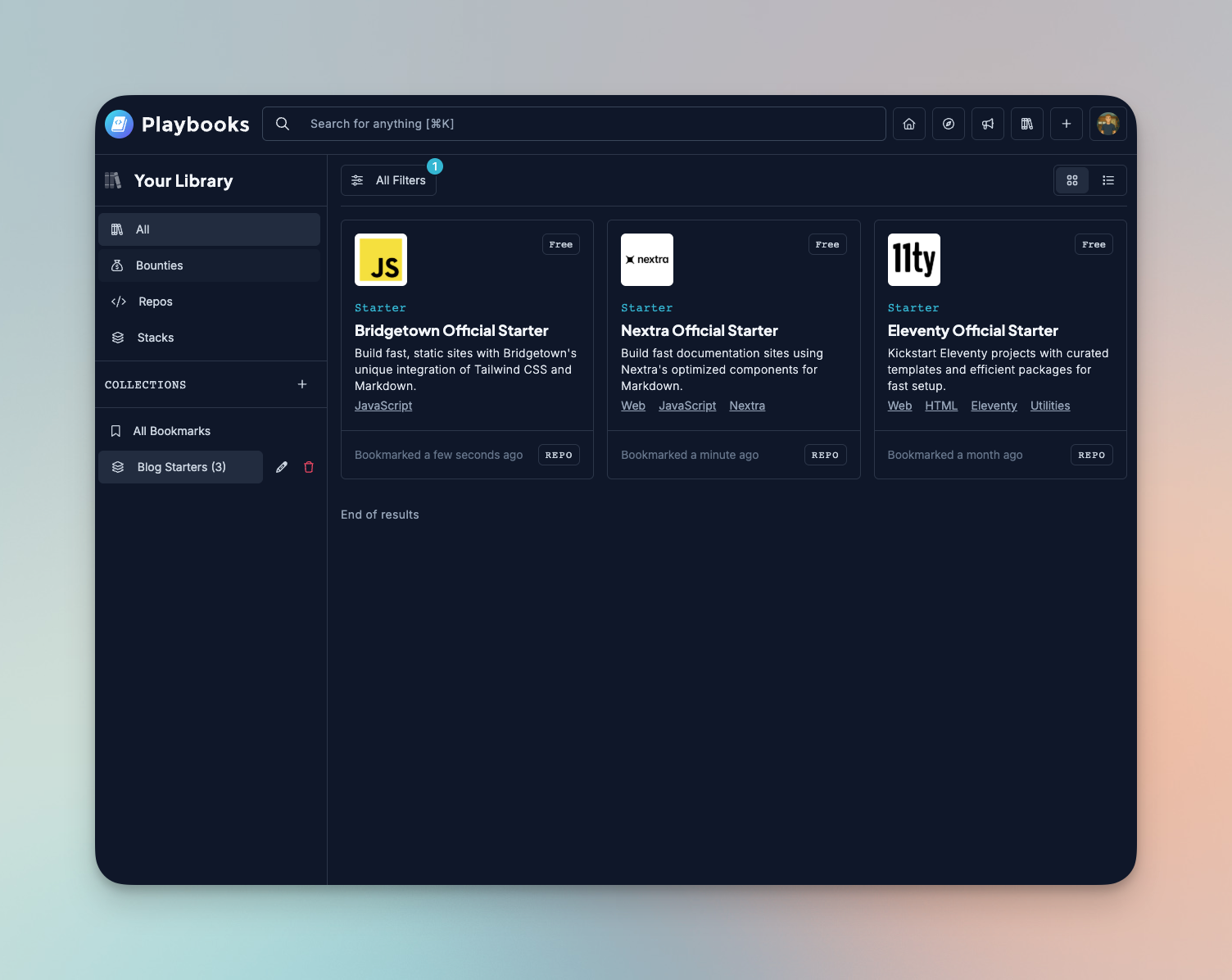
Task: Click the Playbooks title text
Action: (196, 125)
